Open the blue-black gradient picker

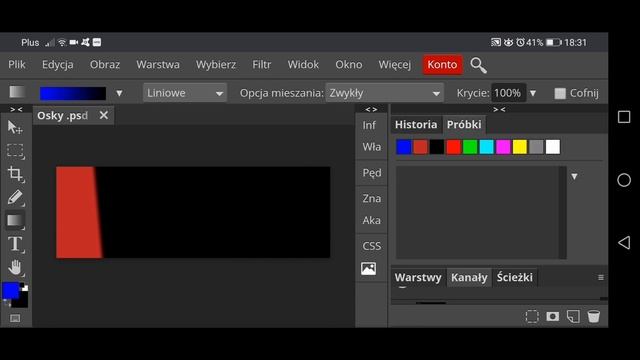pos(73,93)
